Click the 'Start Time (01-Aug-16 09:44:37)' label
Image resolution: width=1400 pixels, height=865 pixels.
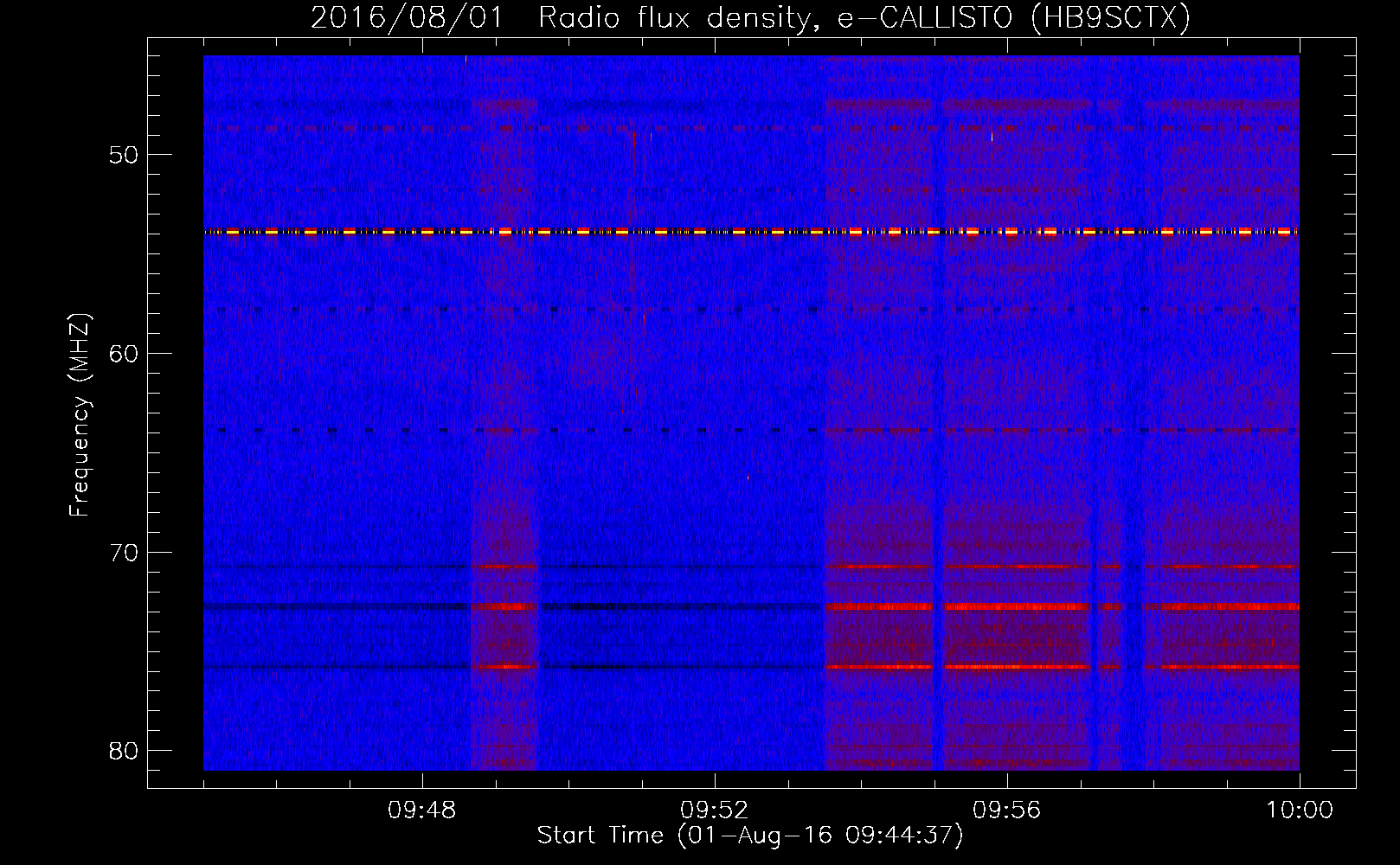tap(749, 836)
